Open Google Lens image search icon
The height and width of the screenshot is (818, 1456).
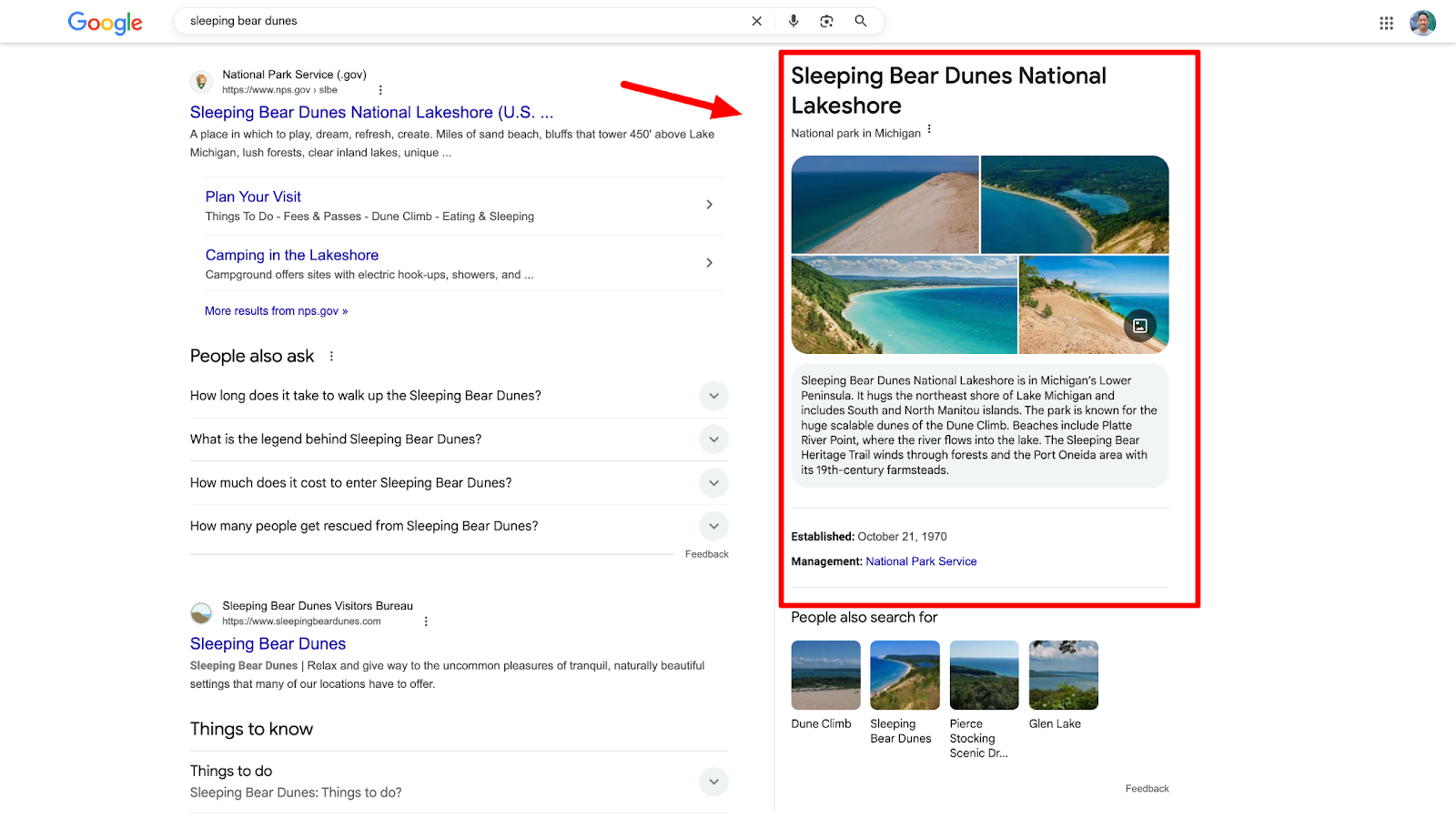(x=826, y=21)
